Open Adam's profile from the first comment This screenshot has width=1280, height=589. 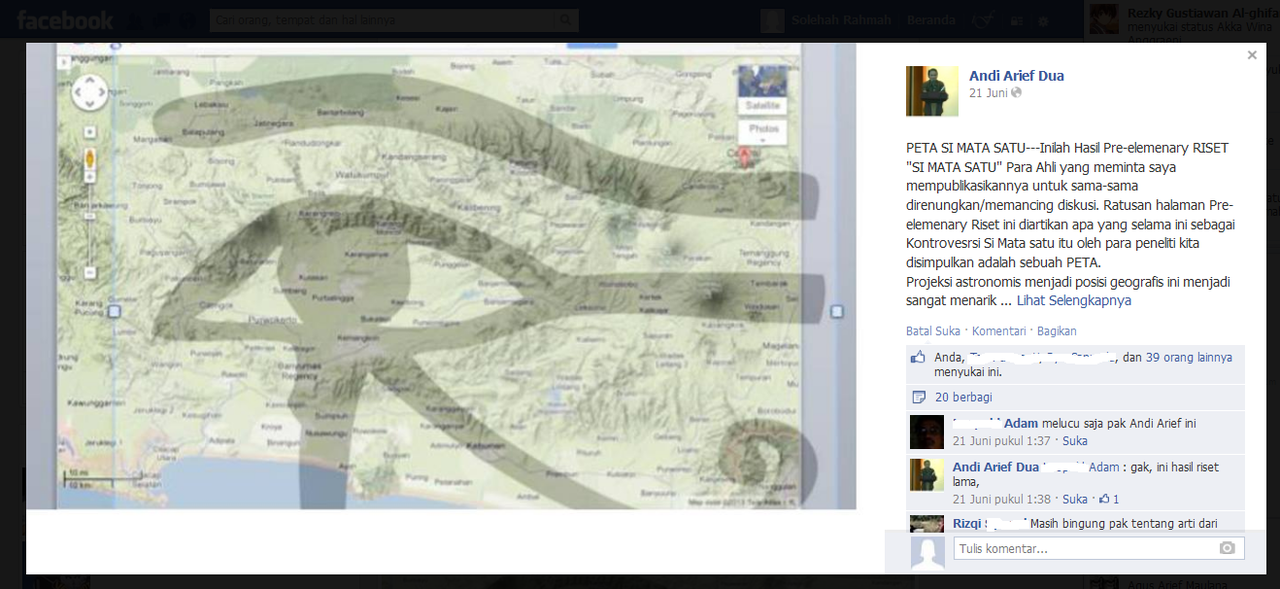[x=1021, y=424]
